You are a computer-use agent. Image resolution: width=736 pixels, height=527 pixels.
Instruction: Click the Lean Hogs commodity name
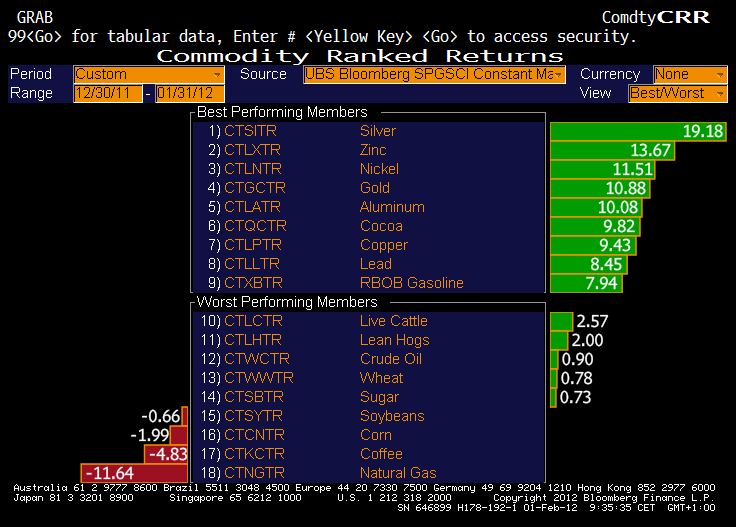coord(394,340)
